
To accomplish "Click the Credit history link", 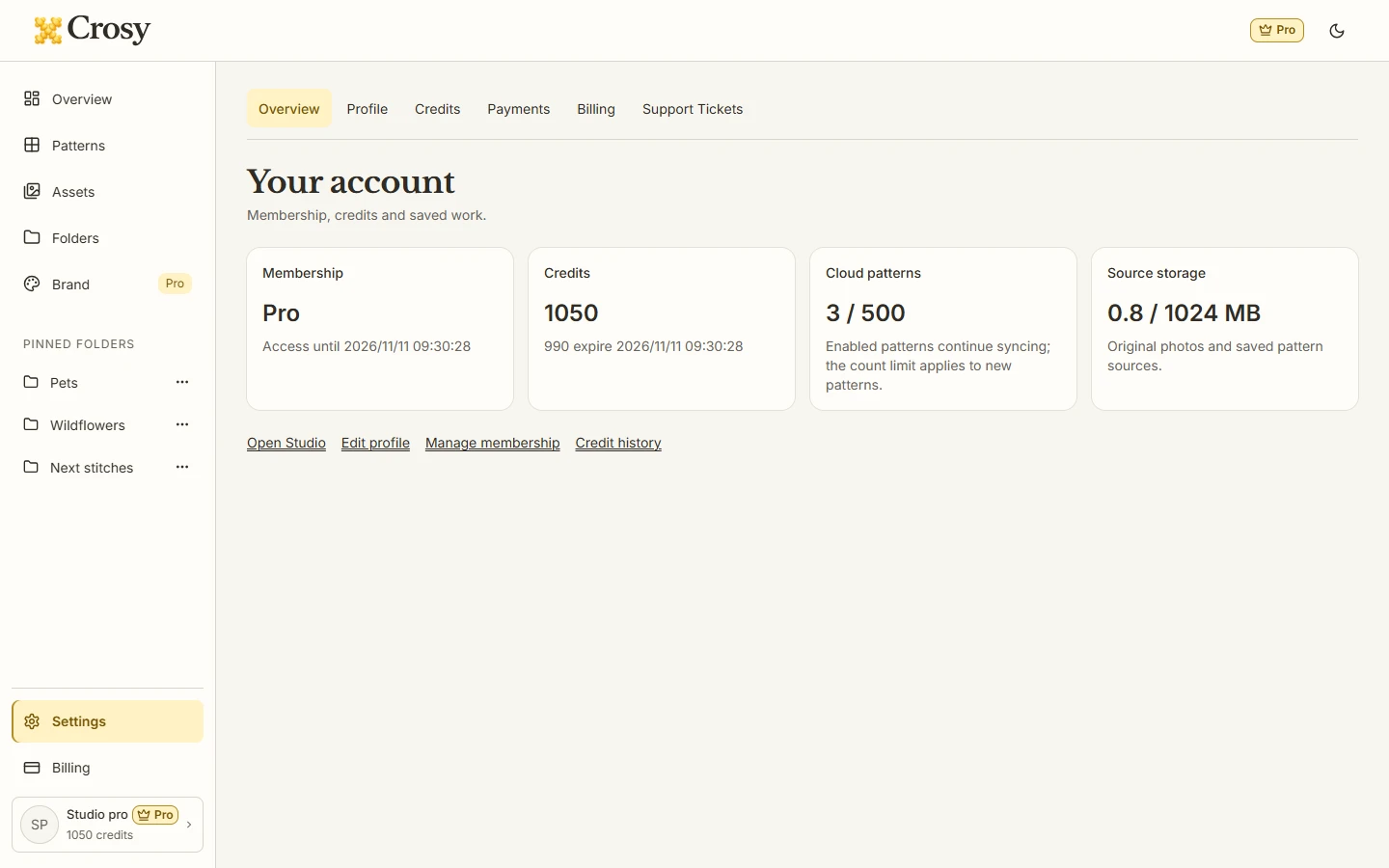I will (618, 443).
